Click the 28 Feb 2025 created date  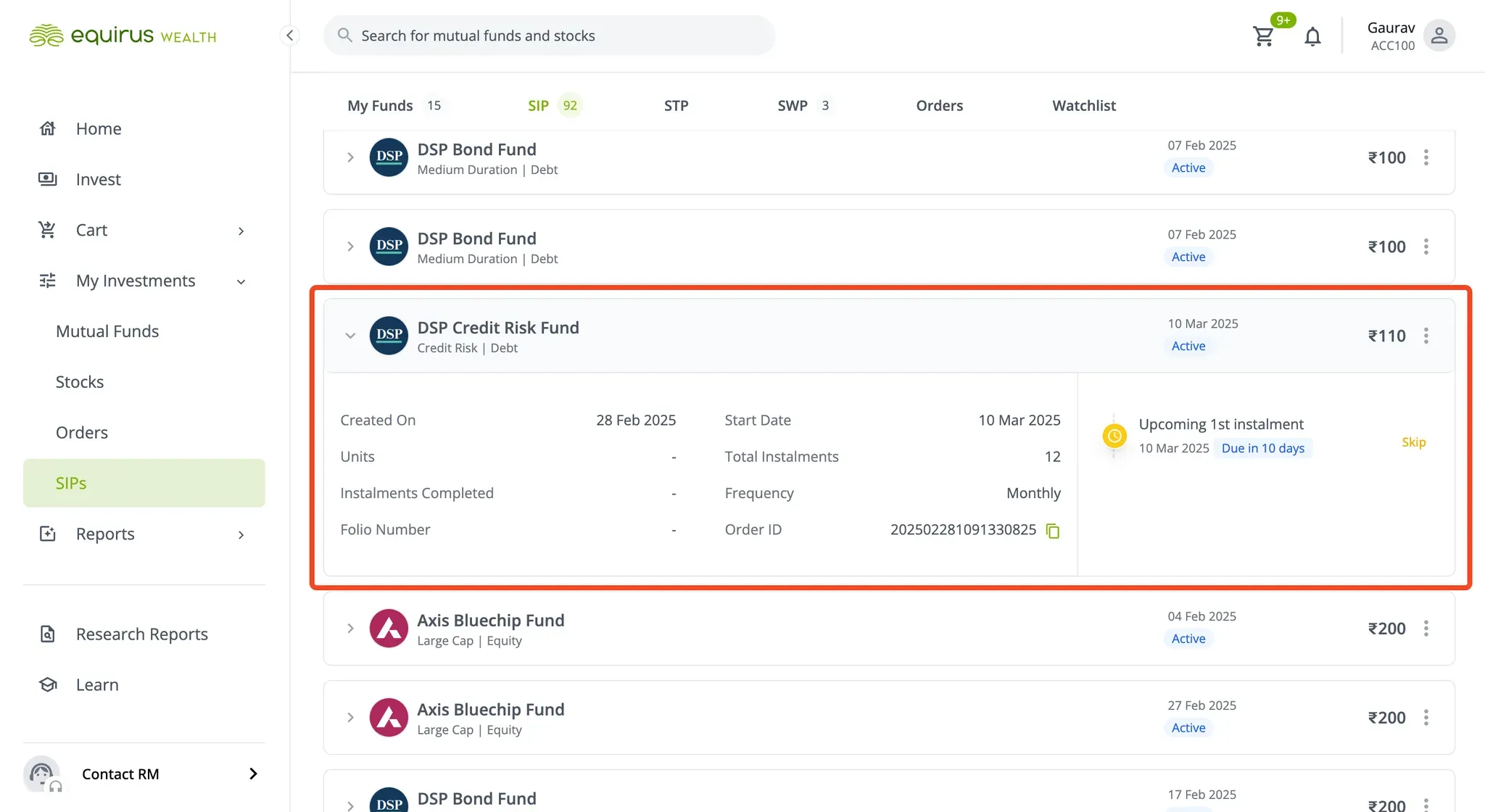coord(636,420)
